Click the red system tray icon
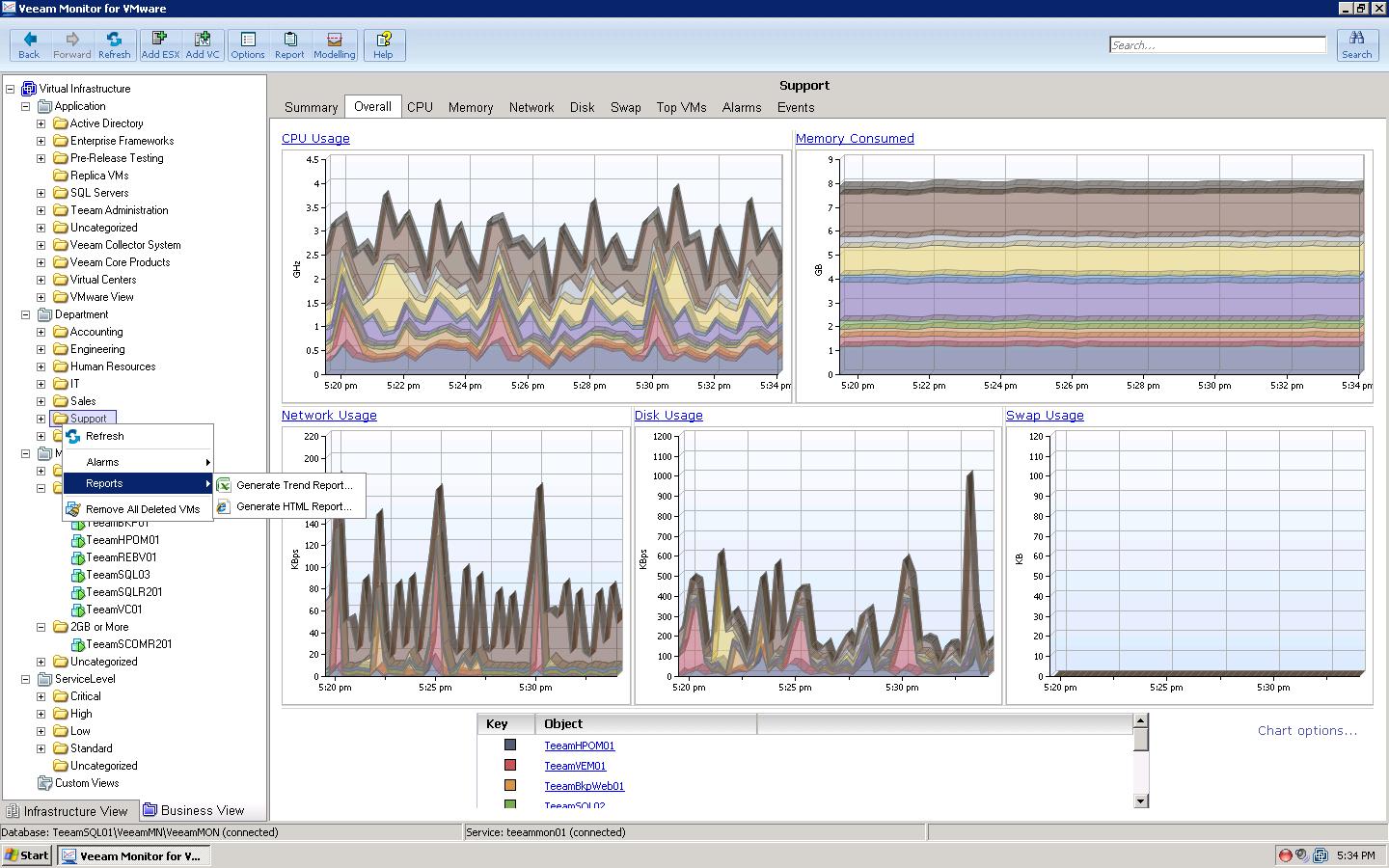This screenshot has height=868, width=1389. pyautogui.click(x=1285, y=855)
